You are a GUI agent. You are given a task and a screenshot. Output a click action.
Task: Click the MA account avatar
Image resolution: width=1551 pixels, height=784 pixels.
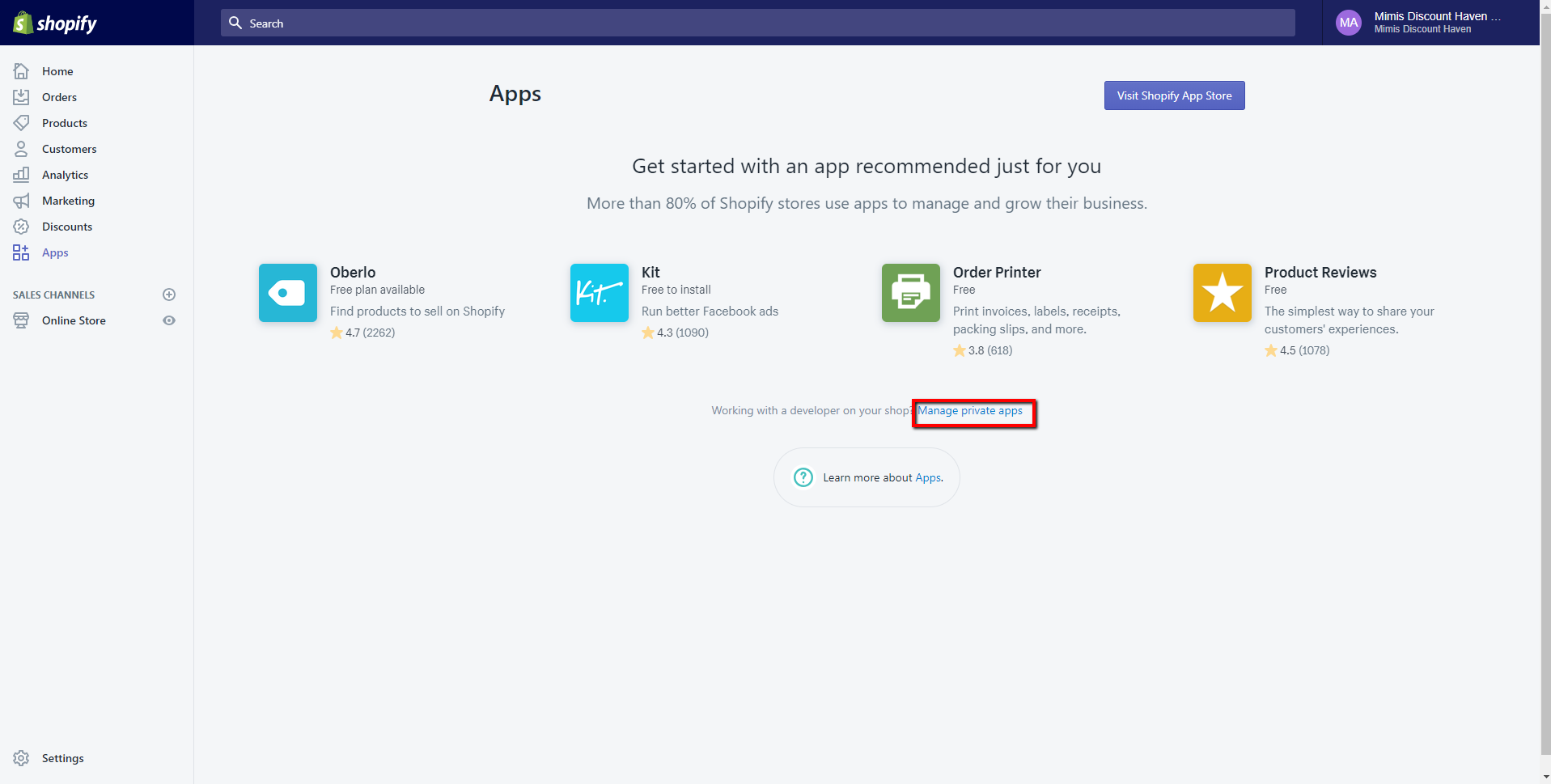tap(1349, 23)
